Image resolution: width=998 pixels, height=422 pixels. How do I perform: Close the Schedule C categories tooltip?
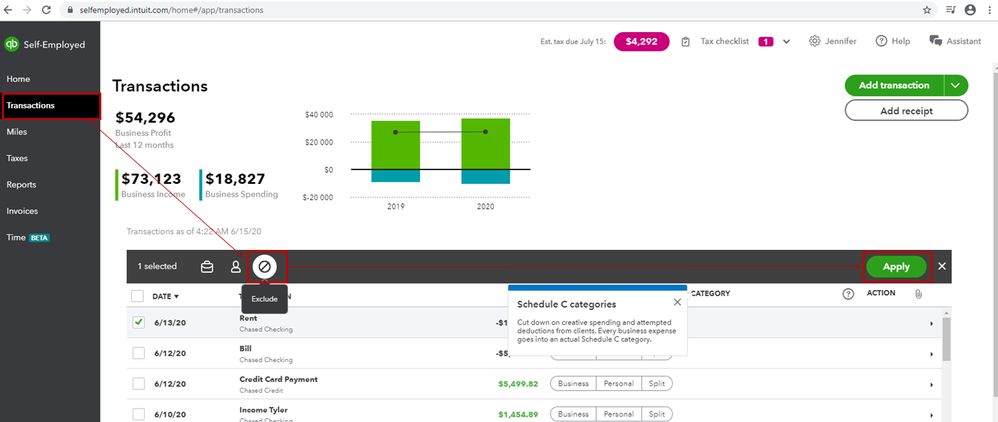[x=677, y=302]
